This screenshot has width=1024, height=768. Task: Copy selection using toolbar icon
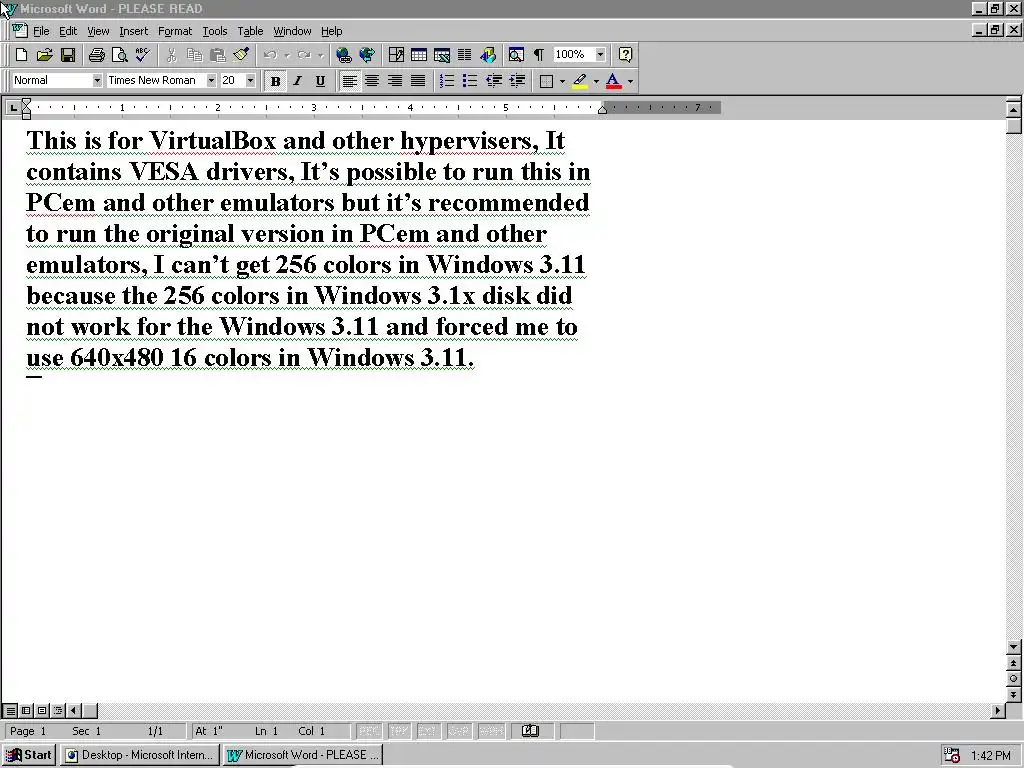[195, 55]
